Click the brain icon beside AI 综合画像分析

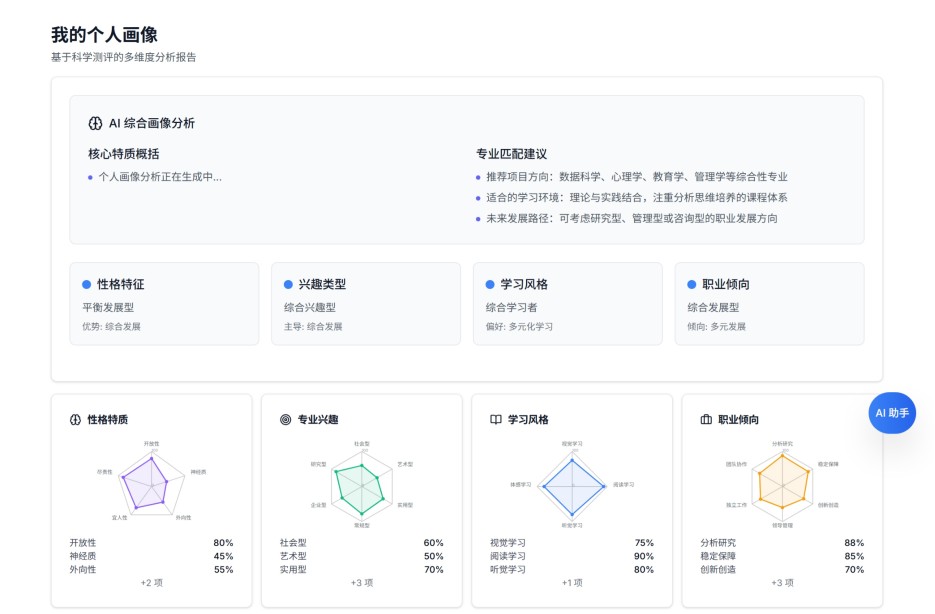tap(96, 123)
